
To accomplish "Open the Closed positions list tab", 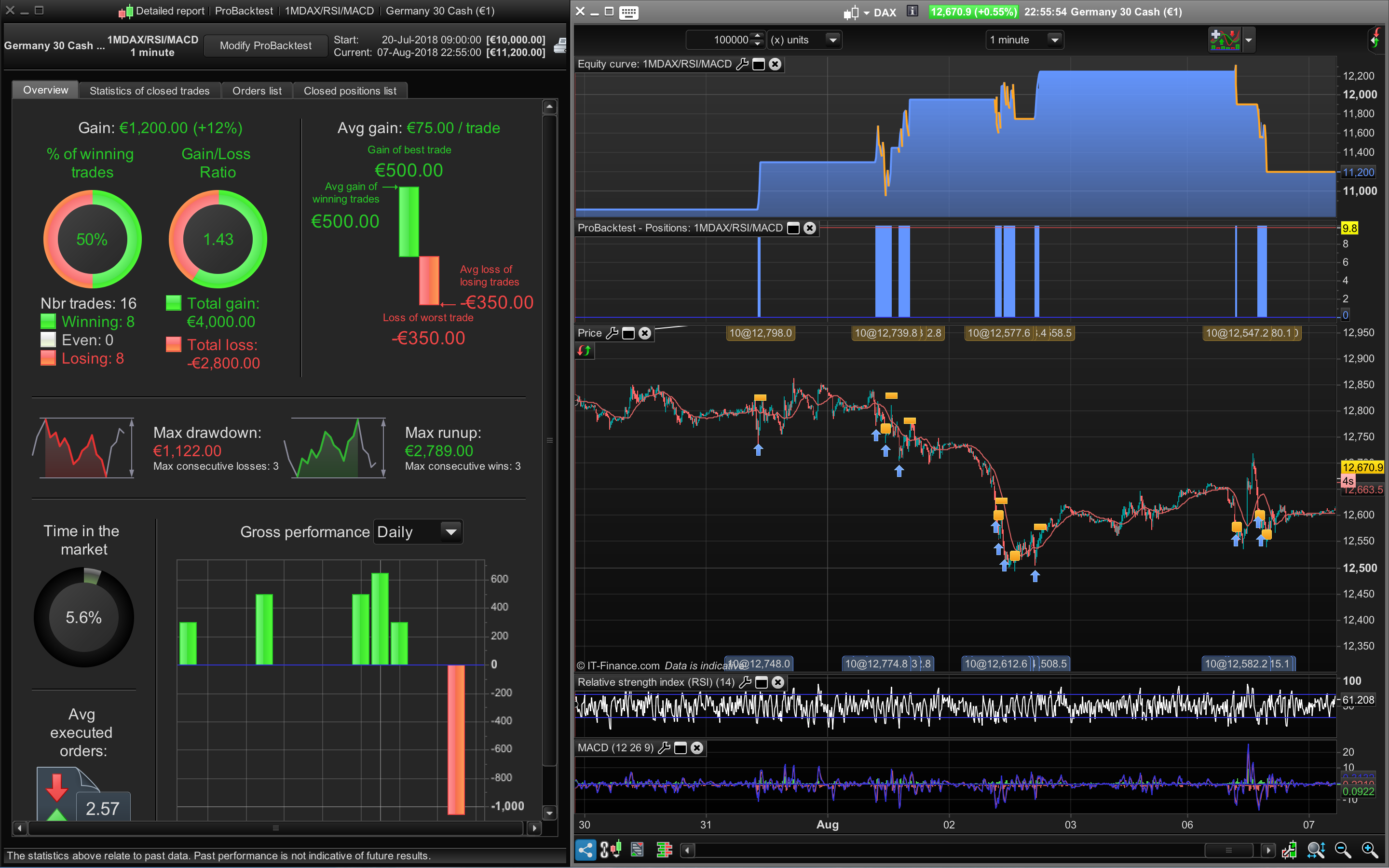I will 350,91.
